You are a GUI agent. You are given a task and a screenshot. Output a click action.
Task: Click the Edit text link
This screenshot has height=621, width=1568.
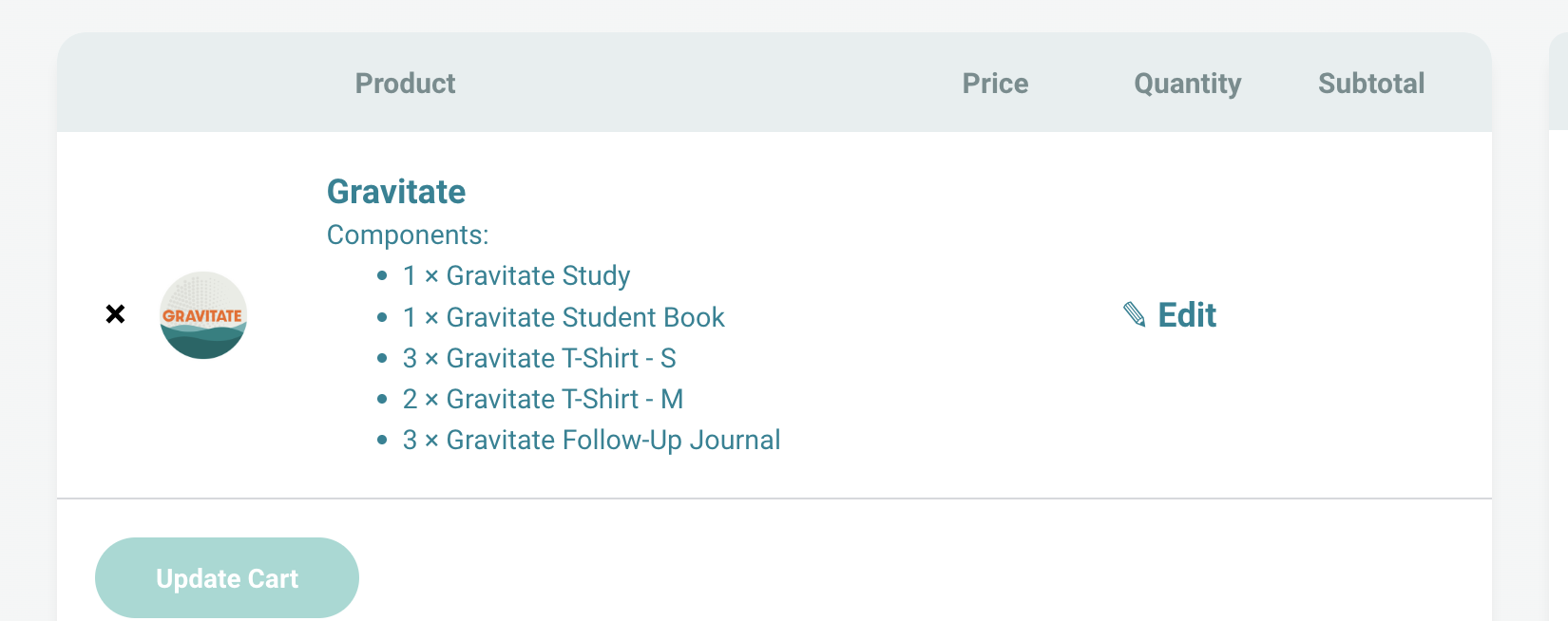pyautogui.click(x=1187, y=315)
